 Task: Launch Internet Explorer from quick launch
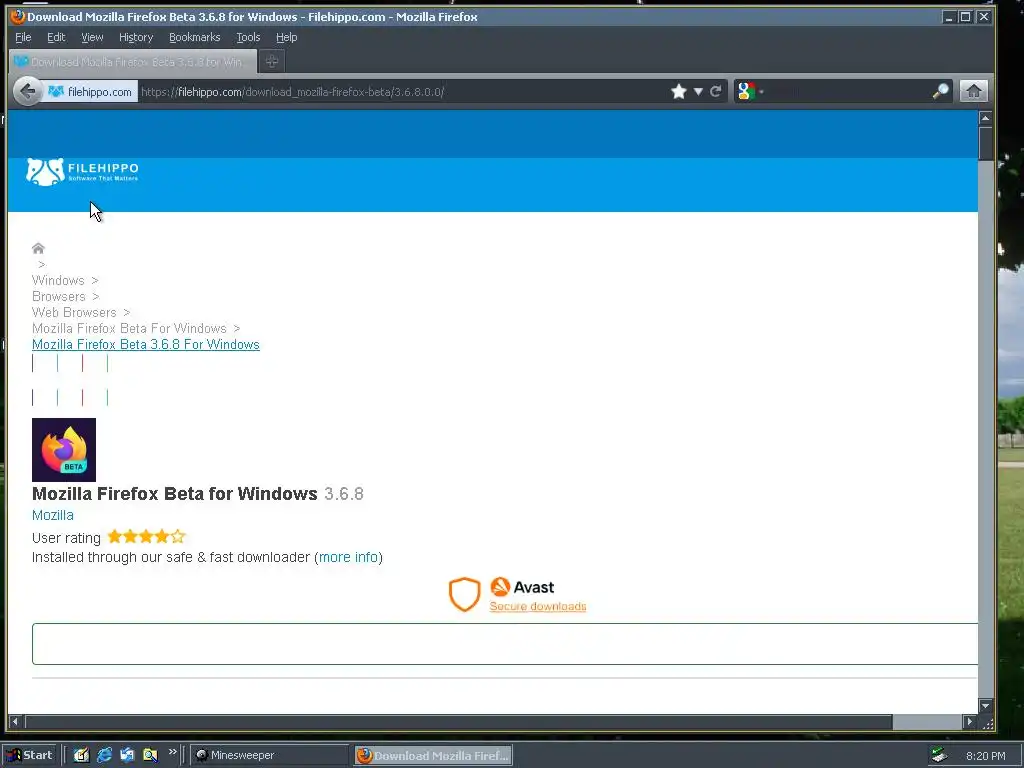click(x=104, y=755)
